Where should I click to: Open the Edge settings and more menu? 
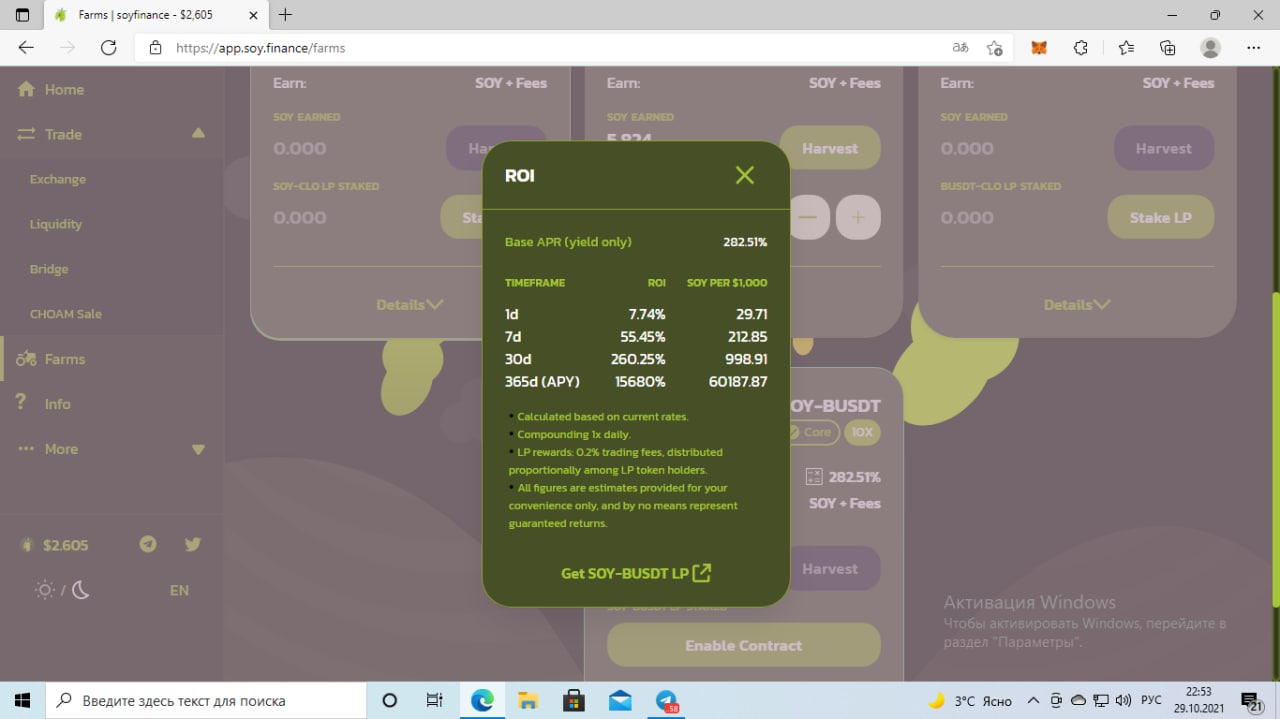pyautogui.click(x=1254, y=47)
